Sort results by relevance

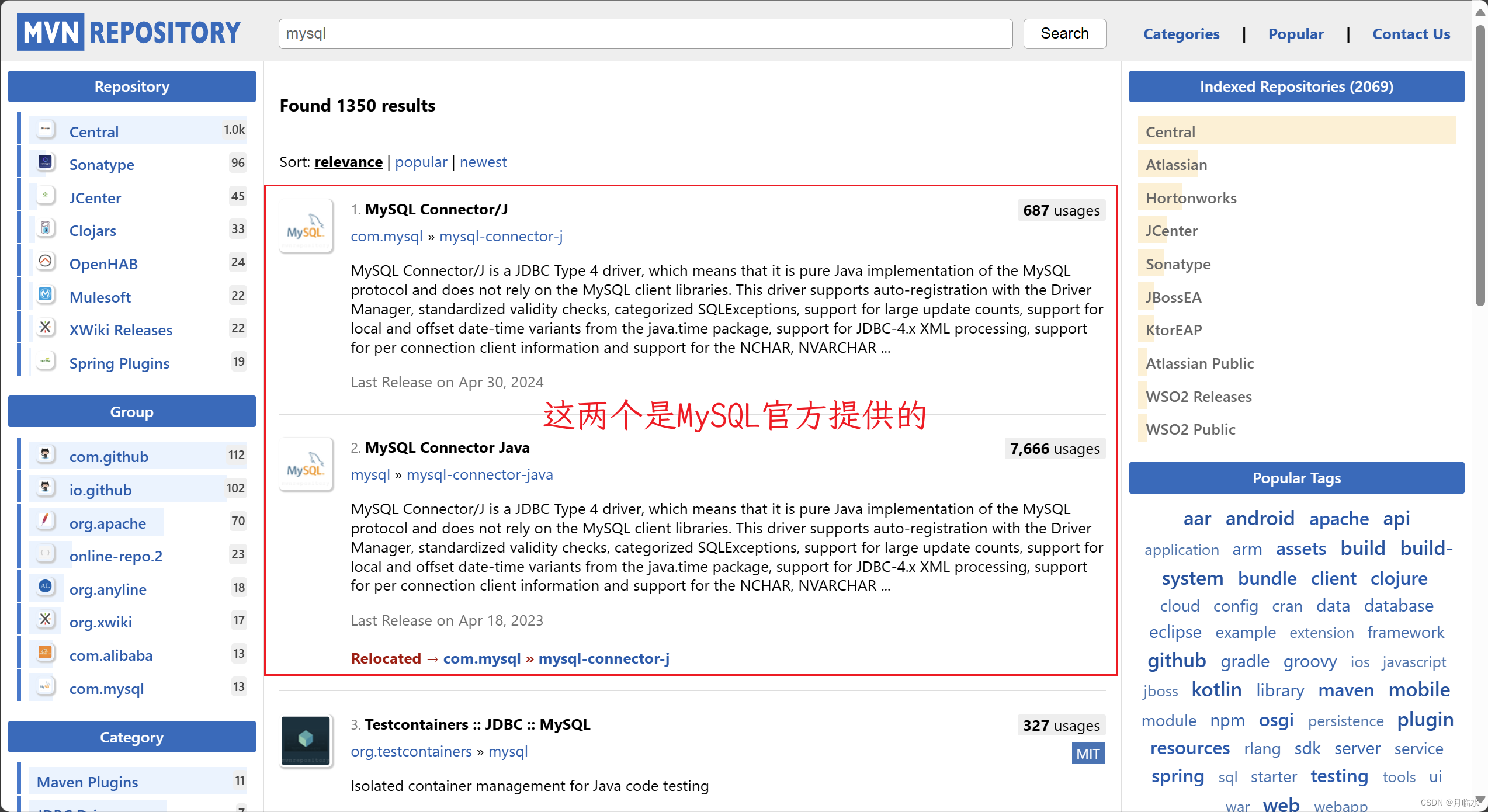[349, 162]
